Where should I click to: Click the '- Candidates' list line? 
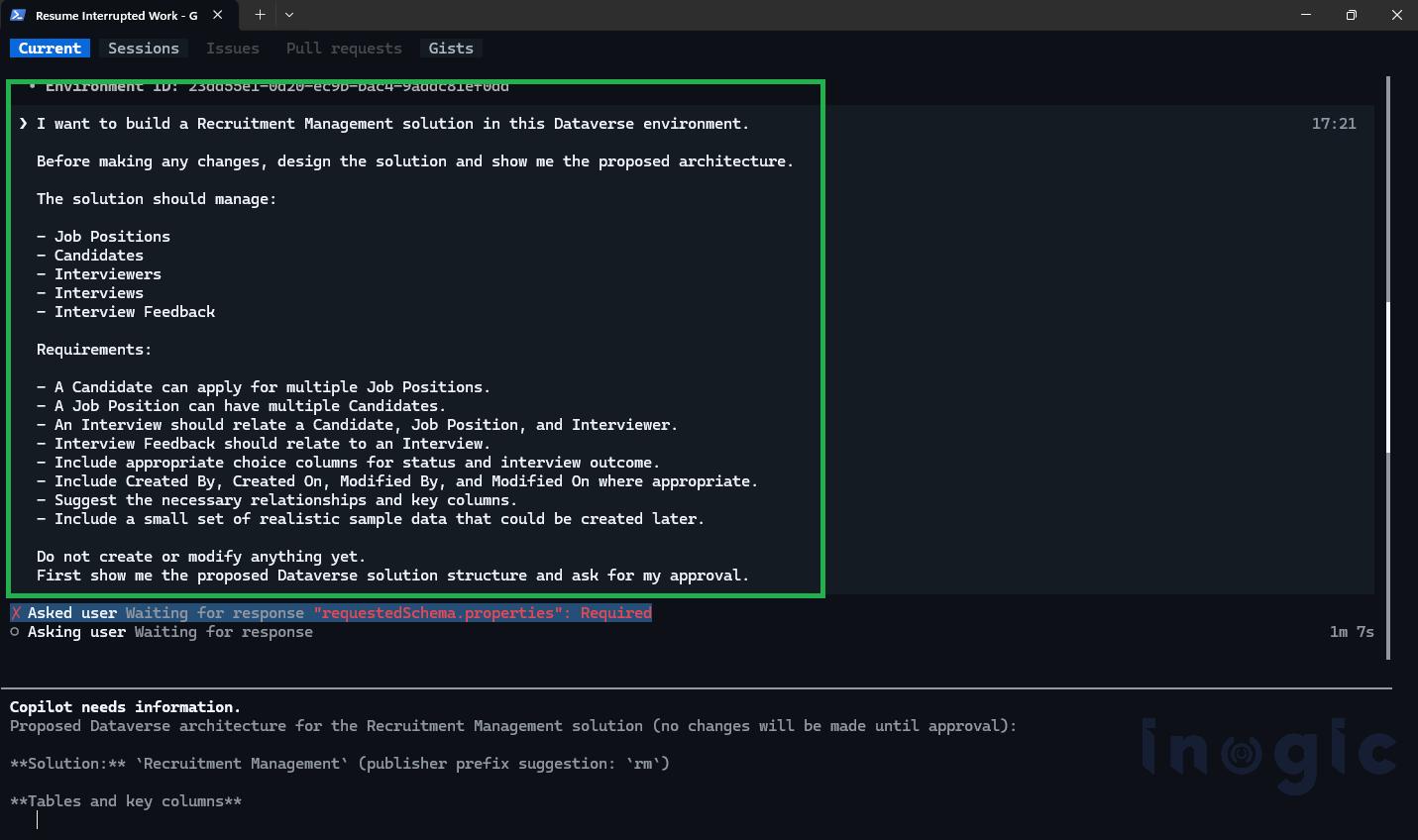[x=90, y=256]
